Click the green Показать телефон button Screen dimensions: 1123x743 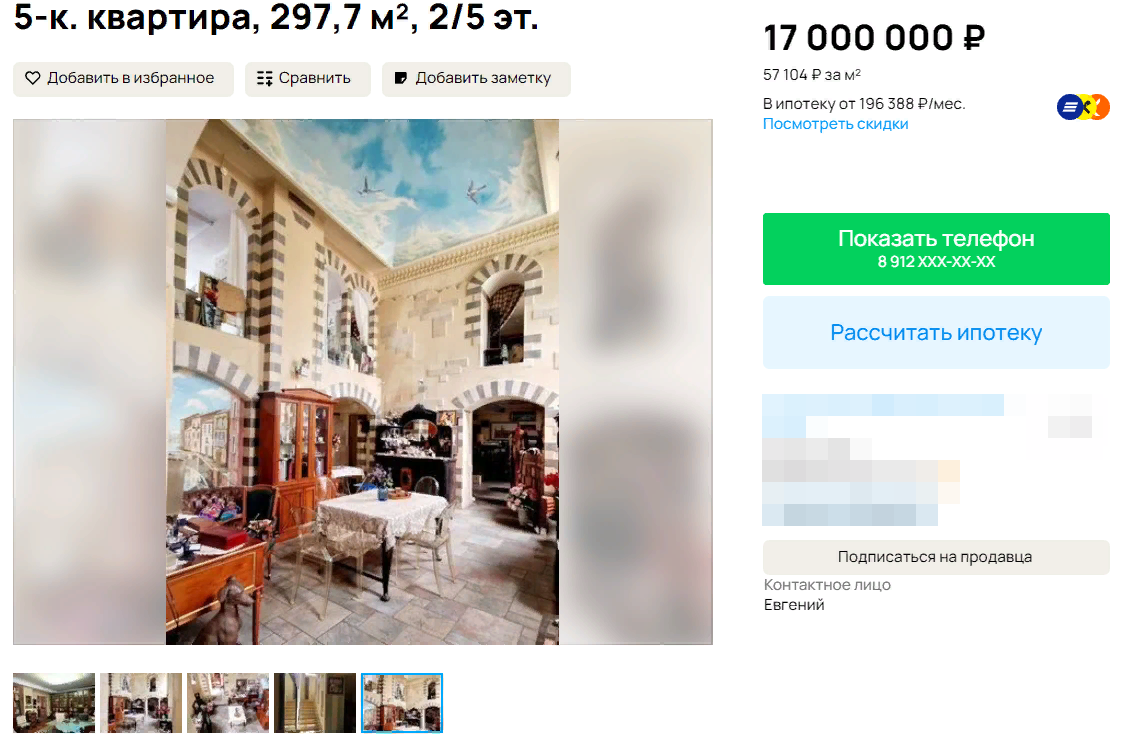pos(936,249)
